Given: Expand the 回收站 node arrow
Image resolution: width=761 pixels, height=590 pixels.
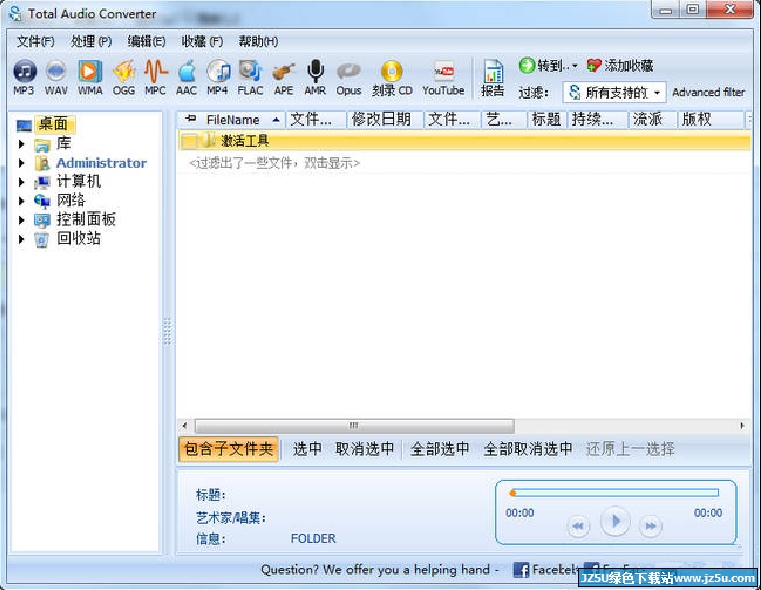Looking at the screenshot, I should pos(21,239).
